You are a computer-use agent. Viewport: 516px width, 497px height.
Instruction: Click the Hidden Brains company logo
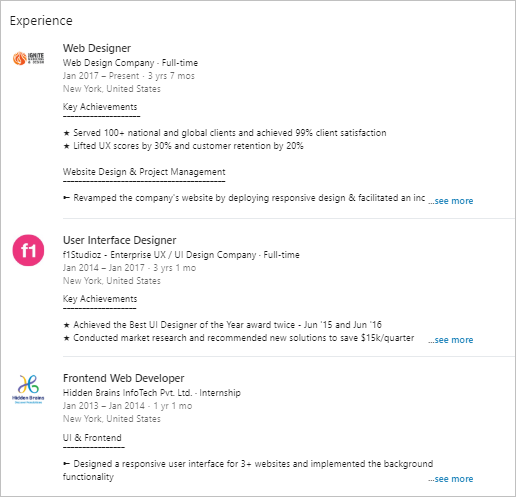[x=28, y=389]
